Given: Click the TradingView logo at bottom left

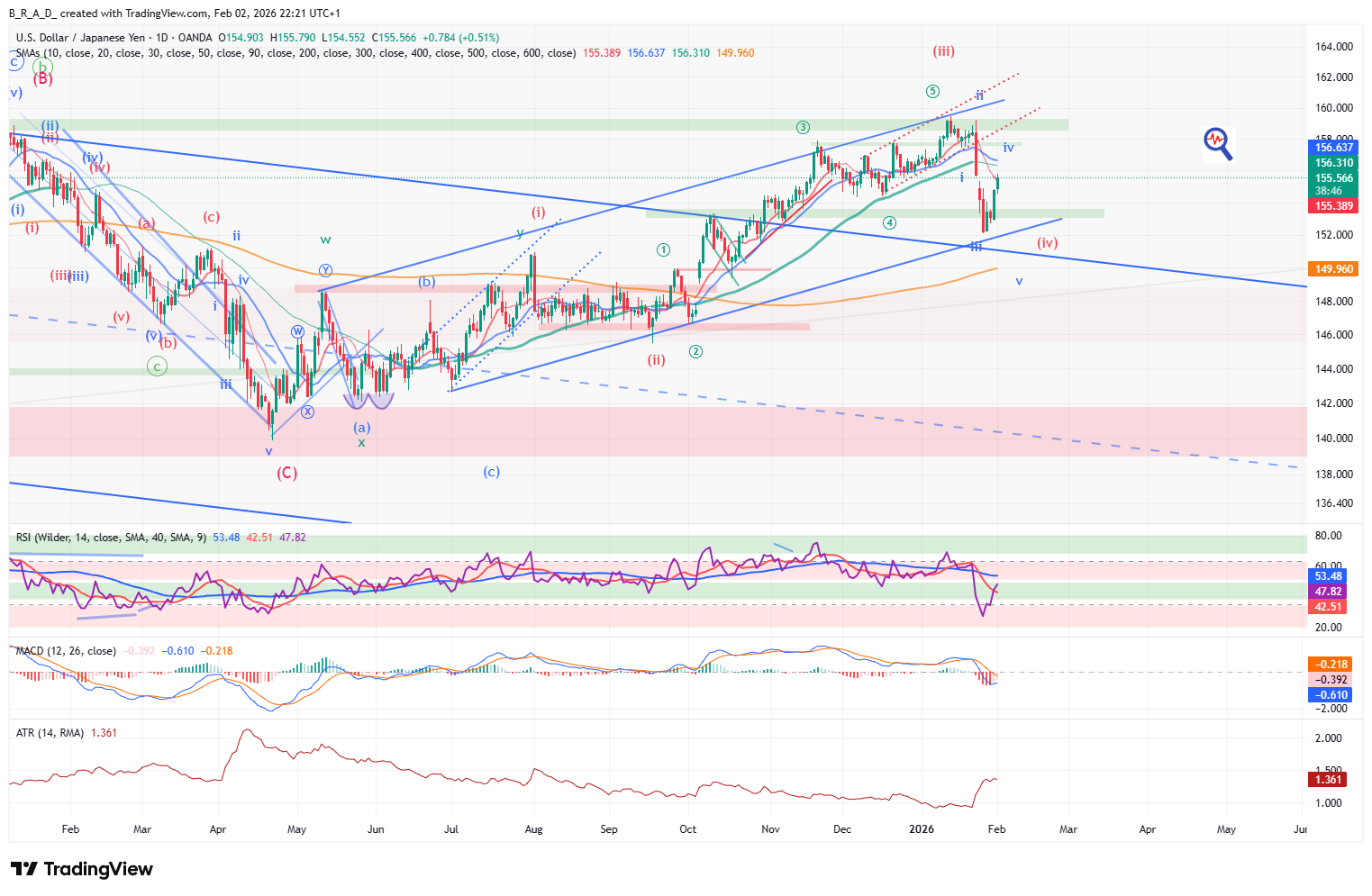Looking at the screenshot, I should click(82, 869).
